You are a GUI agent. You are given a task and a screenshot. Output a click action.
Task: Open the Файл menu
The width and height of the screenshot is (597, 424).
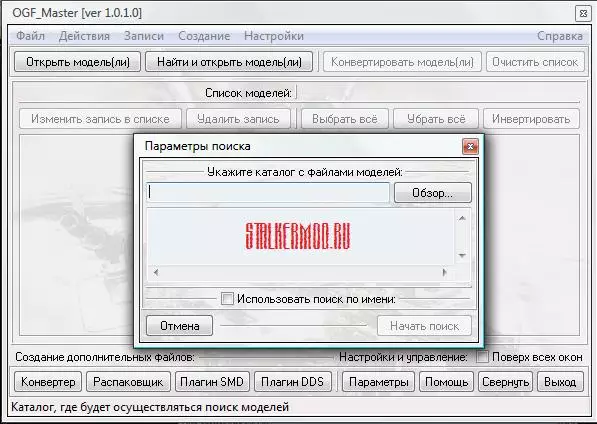point(30,36)
